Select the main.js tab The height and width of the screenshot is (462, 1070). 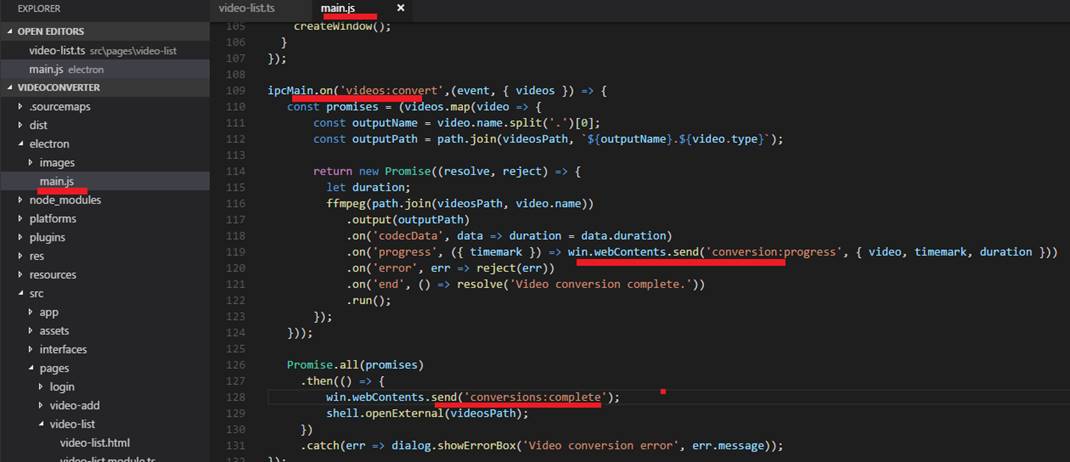tap(338, 8)
